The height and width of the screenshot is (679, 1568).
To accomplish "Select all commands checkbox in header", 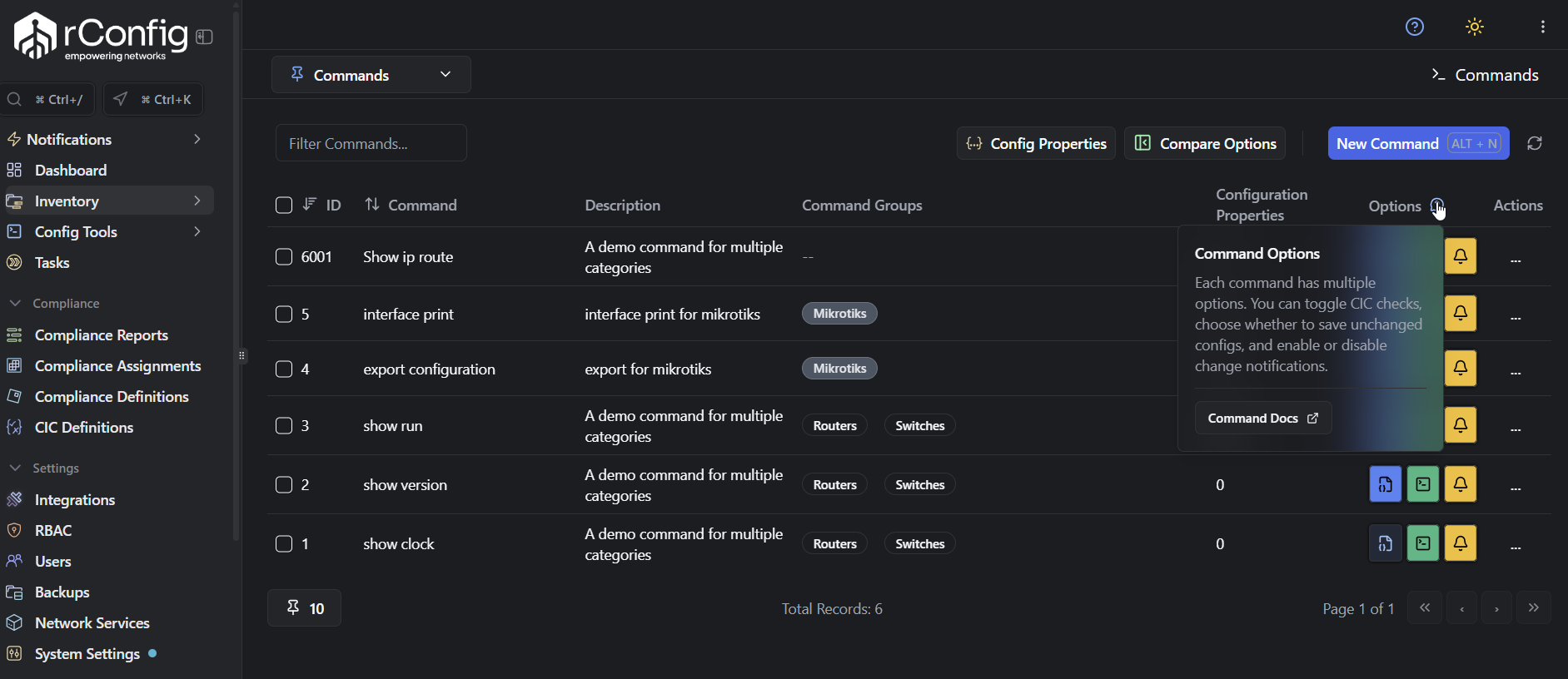I will (x=284, y=205).
